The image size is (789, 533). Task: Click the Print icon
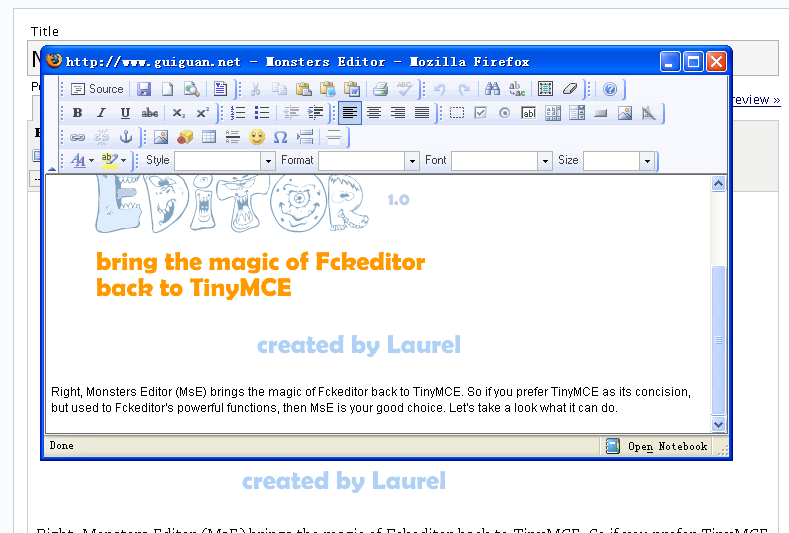380,89
